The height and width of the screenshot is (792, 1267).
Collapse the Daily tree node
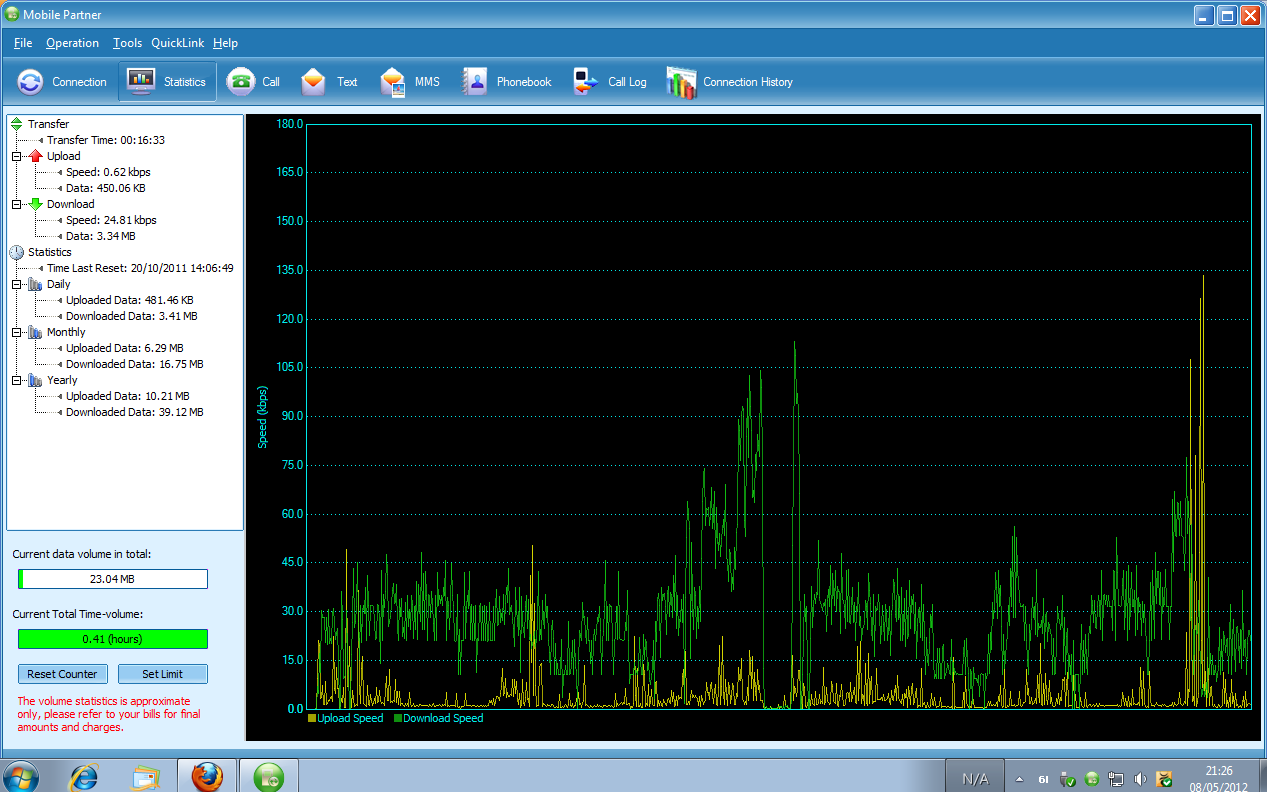click(x=16, y=285)
